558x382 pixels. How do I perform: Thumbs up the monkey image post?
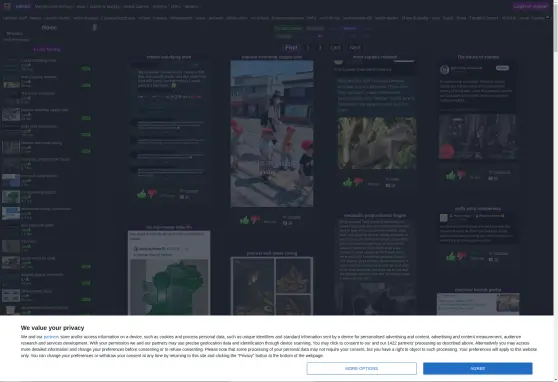point(347,182)
